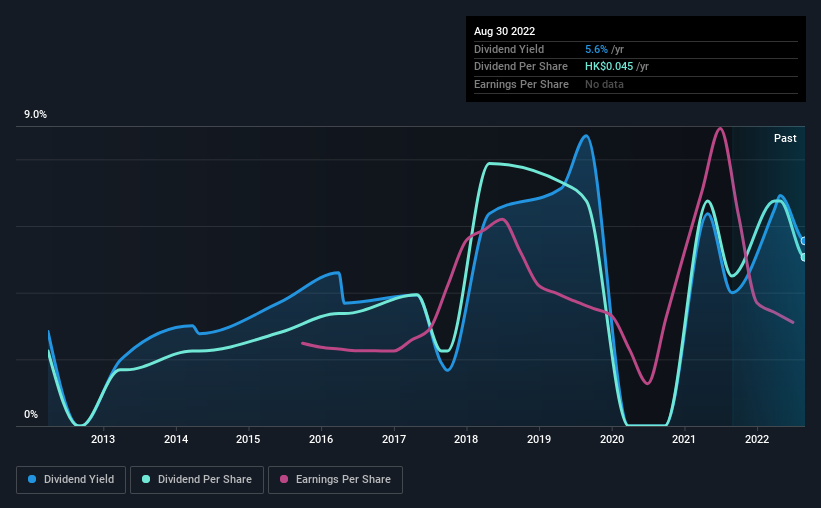Click the HK$0.045 dividend per share value

coord(609,67)
